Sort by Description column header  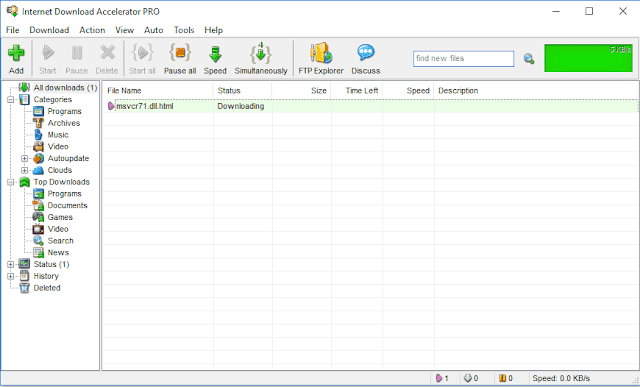(537, 91)
